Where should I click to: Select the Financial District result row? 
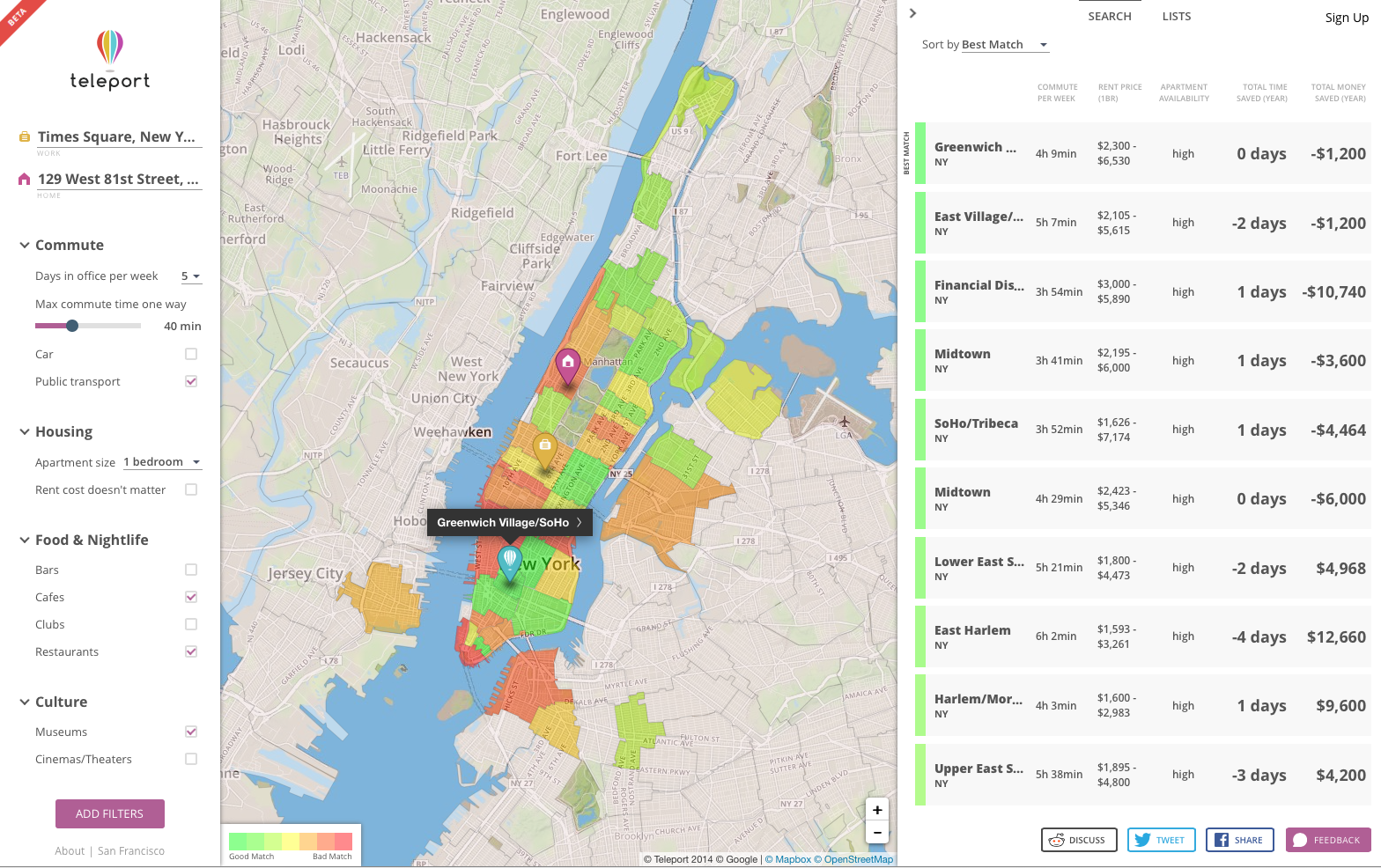point(1143,292)
